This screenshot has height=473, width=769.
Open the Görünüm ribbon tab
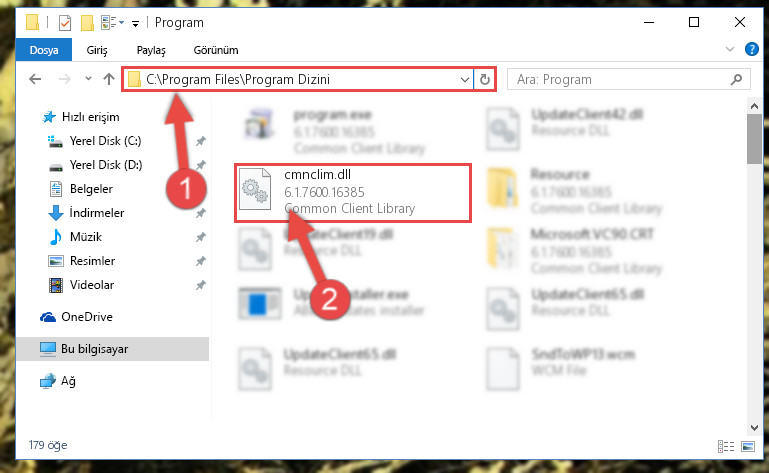pyautogui.click(x=216, y=50)
